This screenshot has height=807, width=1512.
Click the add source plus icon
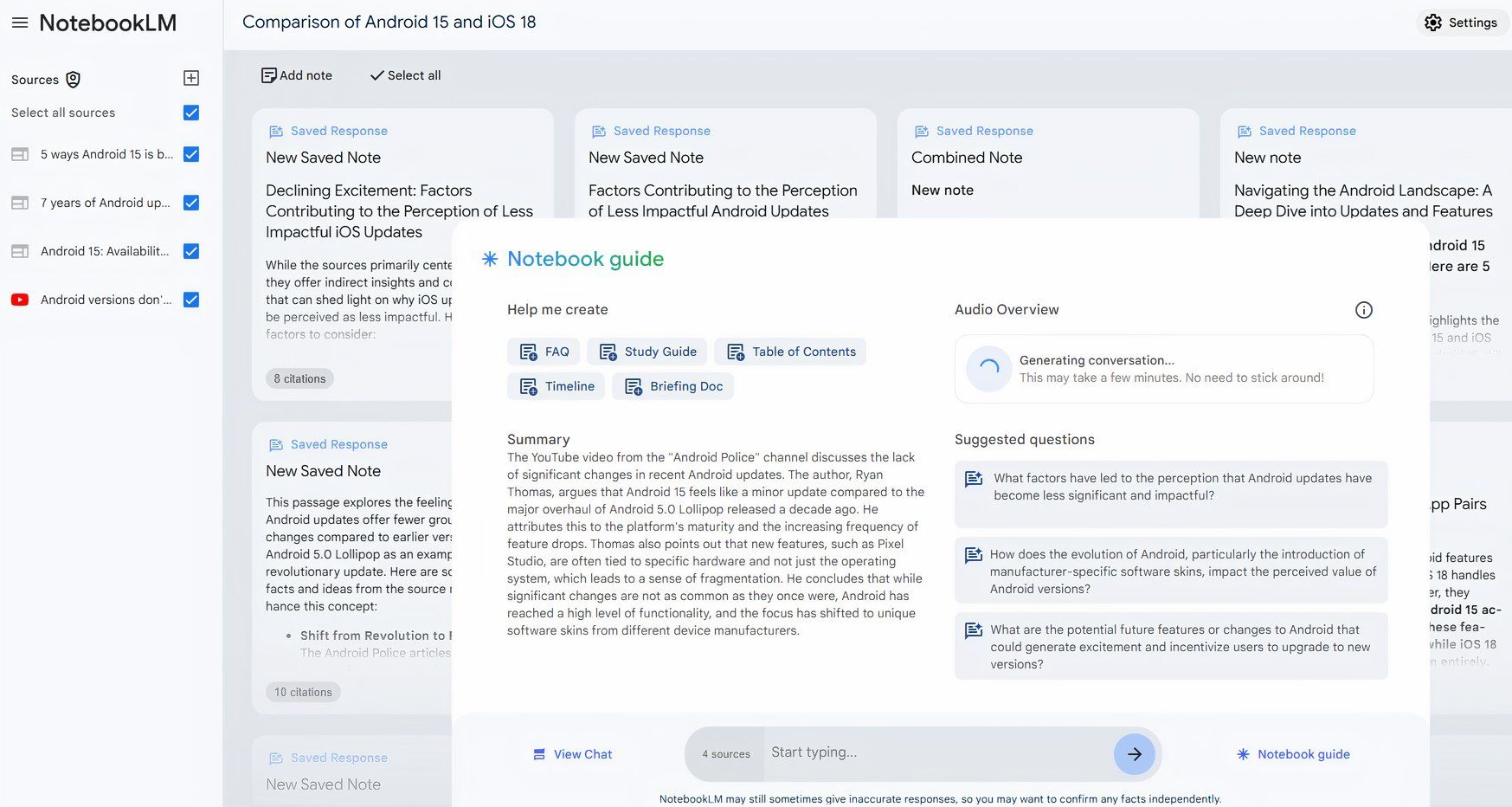click(191, 78)
